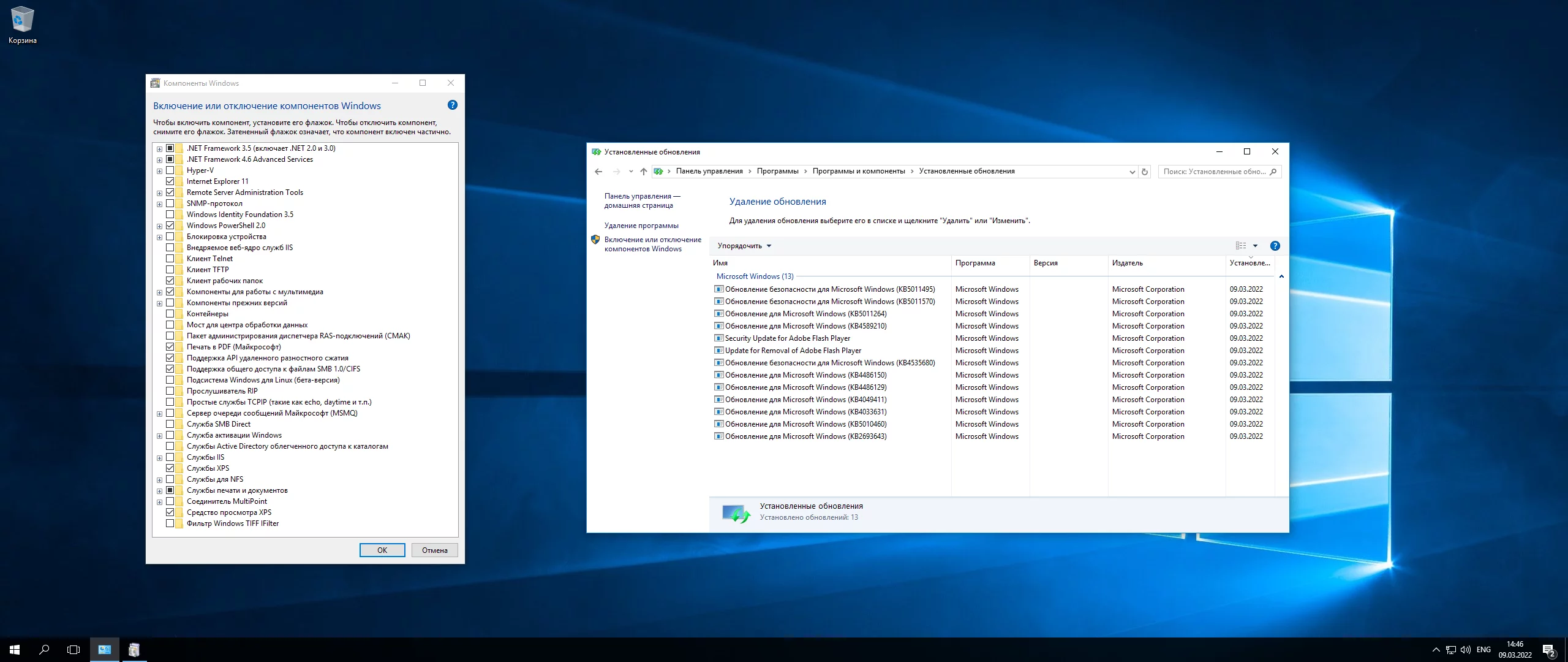
Task: Click the Программы breadcrumb item
Action: tap(777, 172)
